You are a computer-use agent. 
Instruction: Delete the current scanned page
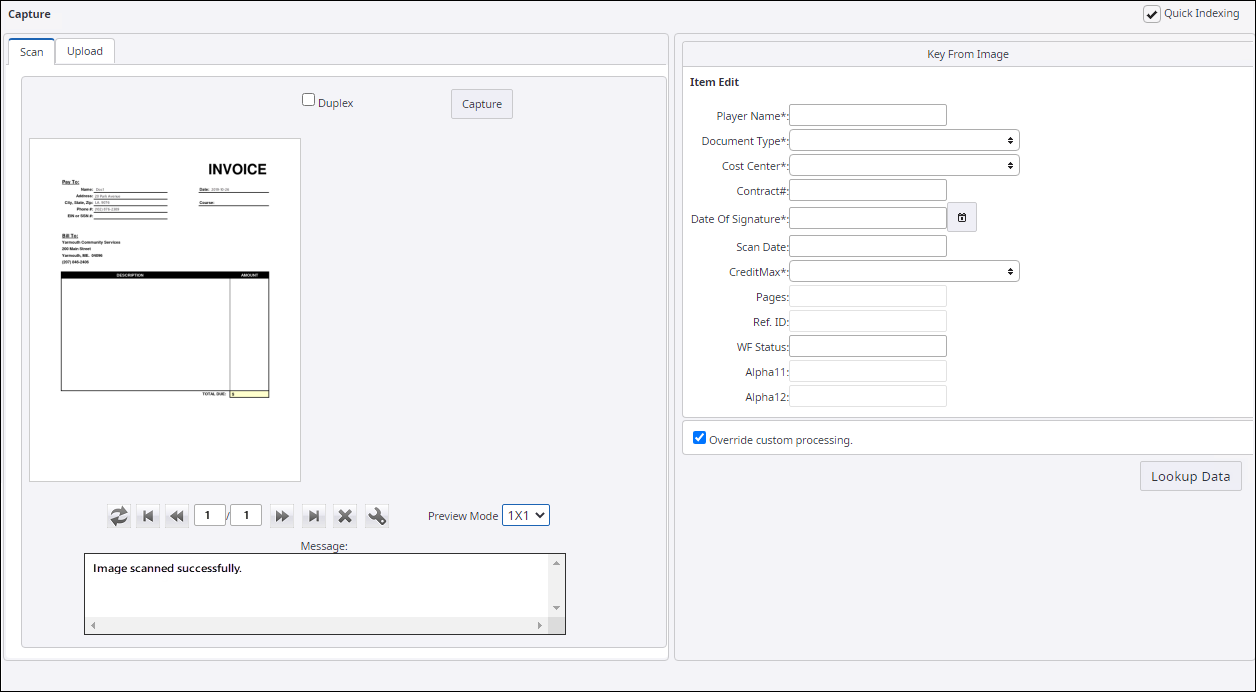click(345, 516)
